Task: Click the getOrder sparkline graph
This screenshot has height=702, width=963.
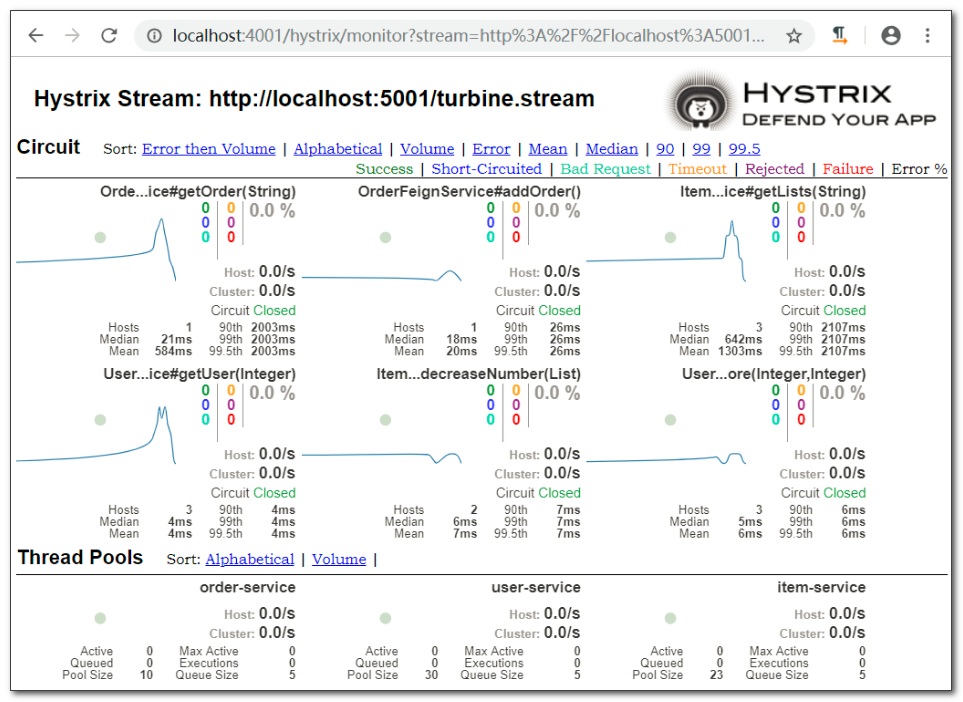Action: pos(96,250)
